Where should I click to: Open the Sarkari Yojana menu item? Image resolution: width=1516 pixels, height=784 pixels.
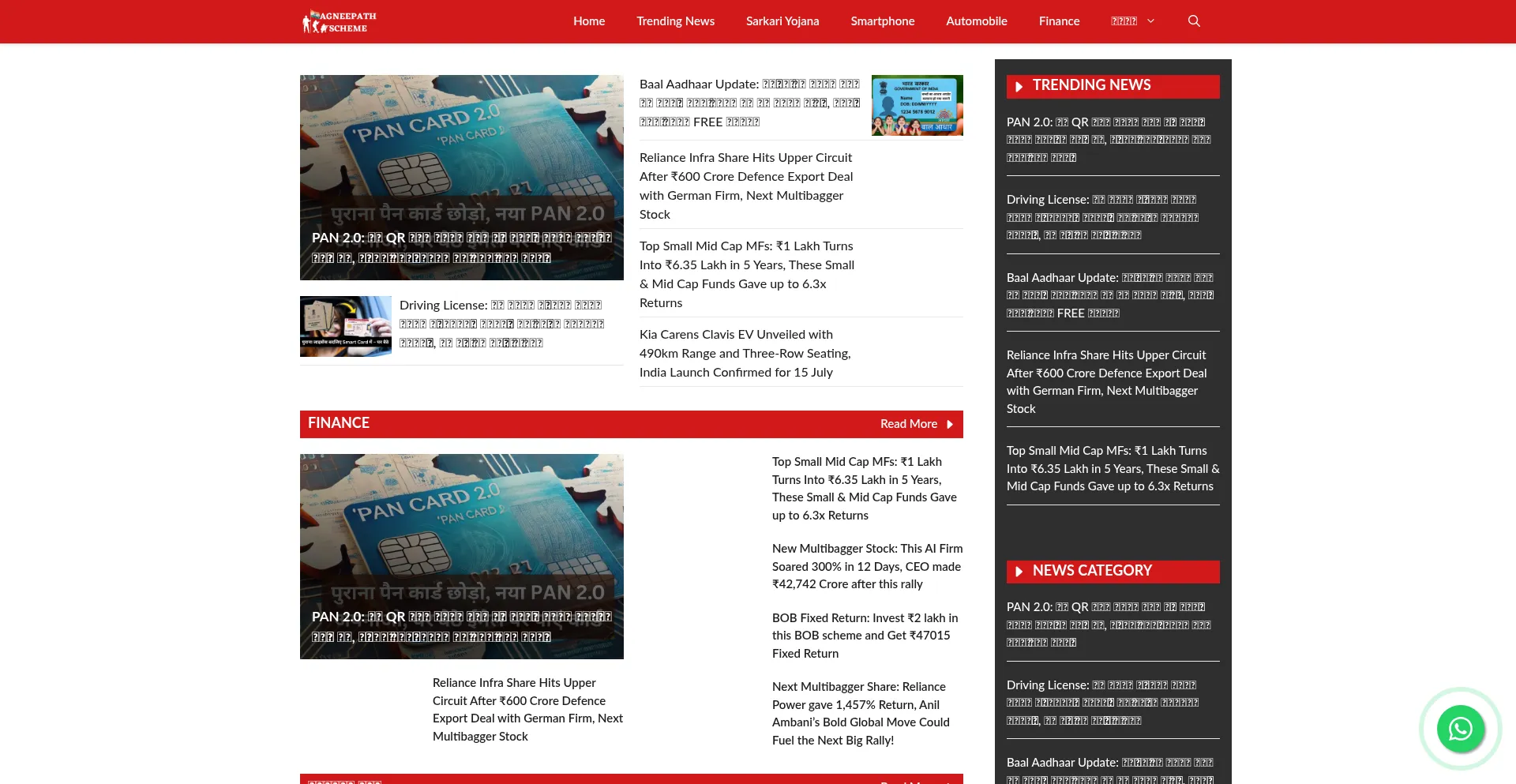(782, 21)
